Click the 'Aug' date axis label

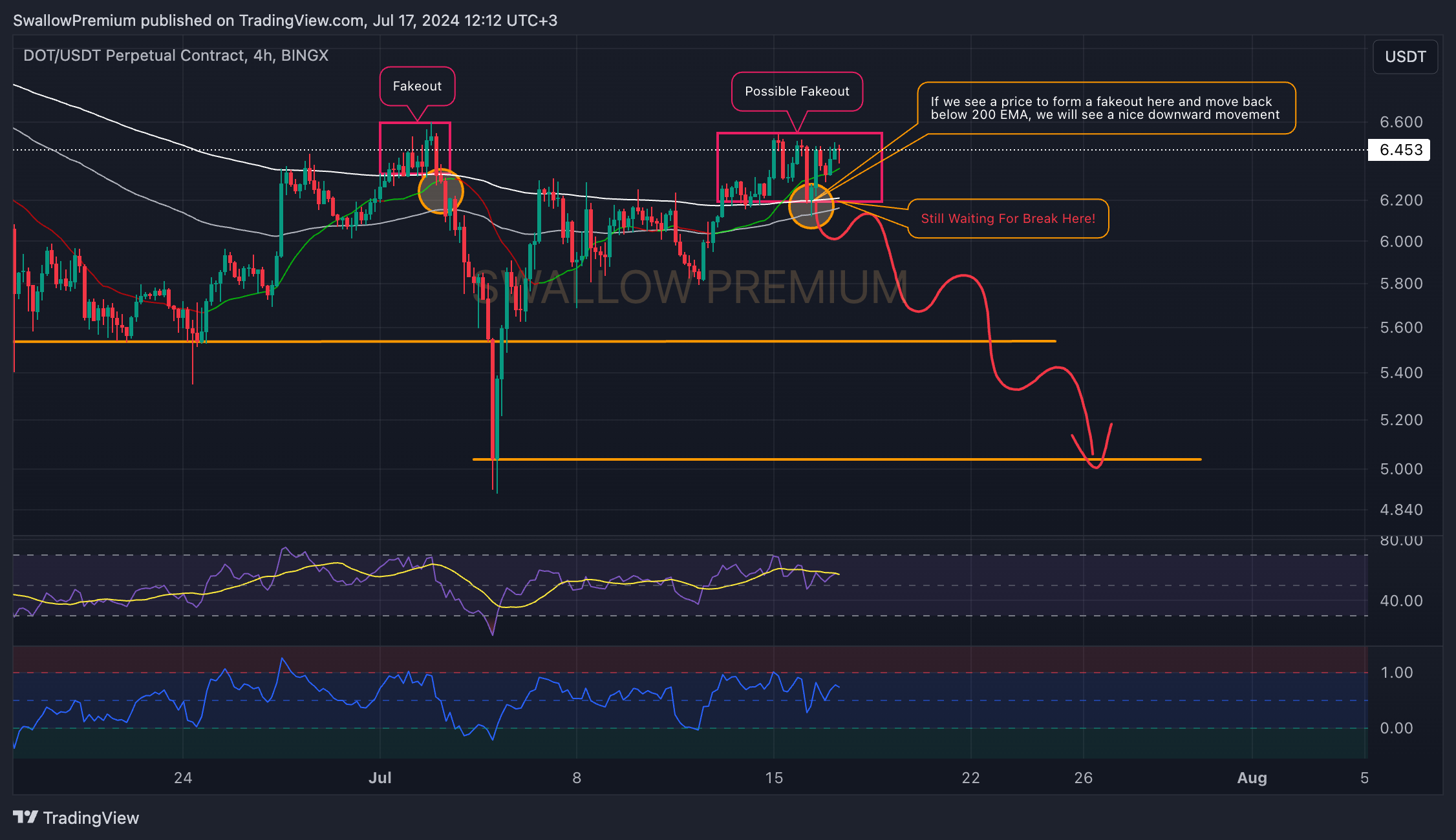point(1252,778)
